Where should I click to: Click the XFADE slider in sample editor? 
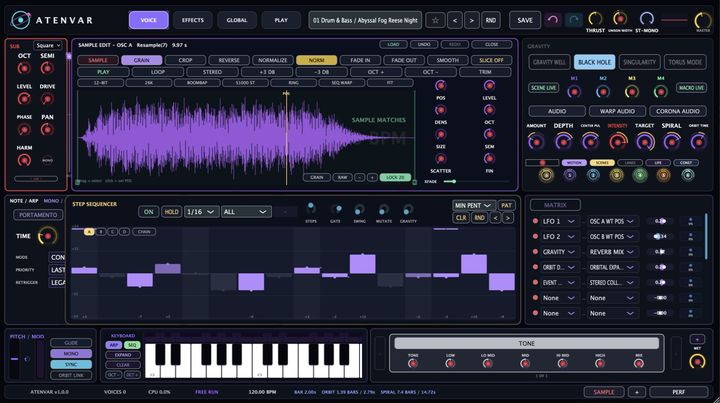(477, 182)
